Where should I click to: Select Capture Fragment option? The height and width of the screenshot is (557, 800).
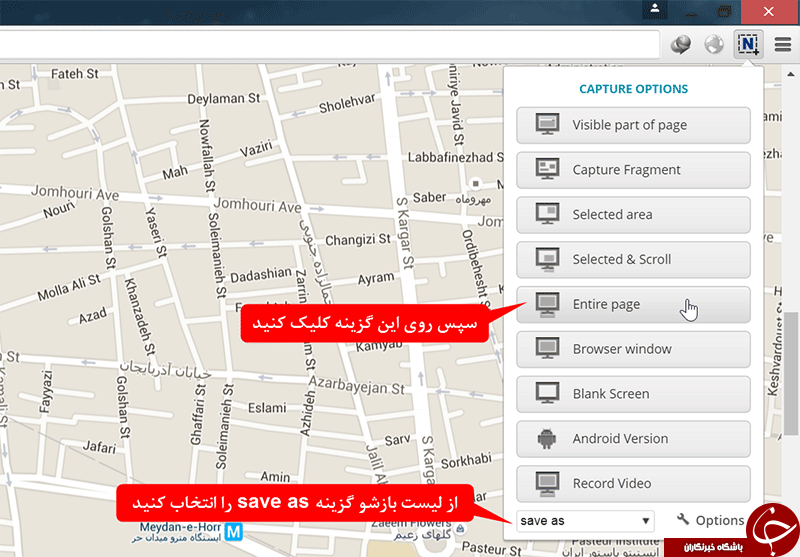[633, 170]
